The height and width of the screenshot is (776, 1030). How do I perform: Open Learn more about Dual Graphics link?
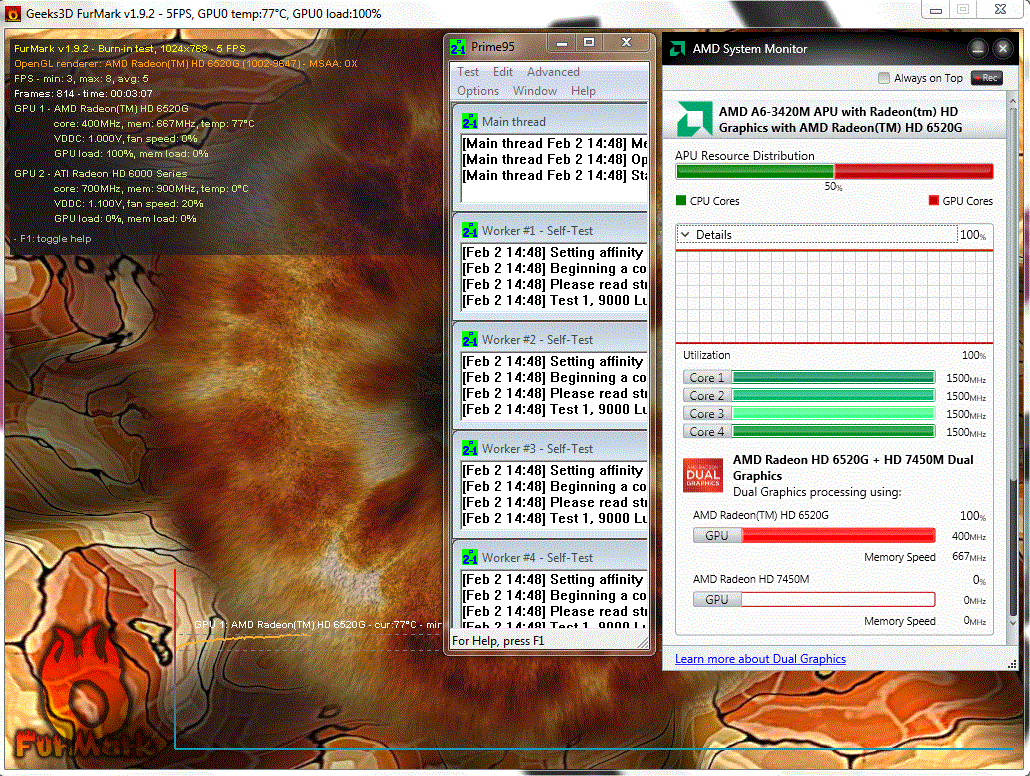point(760,659)
